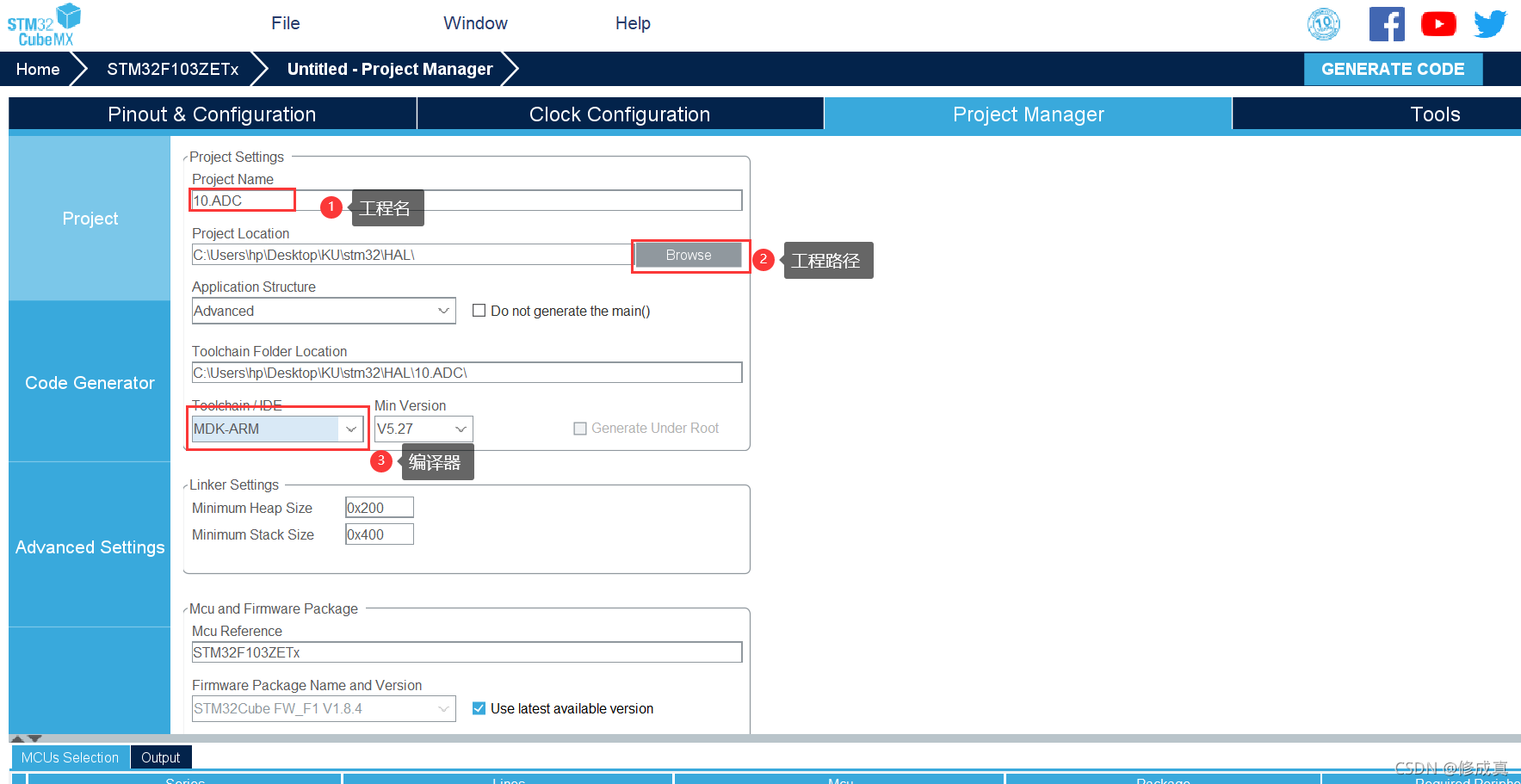The width and height of the screenshot is (1521, 784).
Task: Open the Toolchain / IDE MDK-ARM dropdown
Action: coord(277,429)
